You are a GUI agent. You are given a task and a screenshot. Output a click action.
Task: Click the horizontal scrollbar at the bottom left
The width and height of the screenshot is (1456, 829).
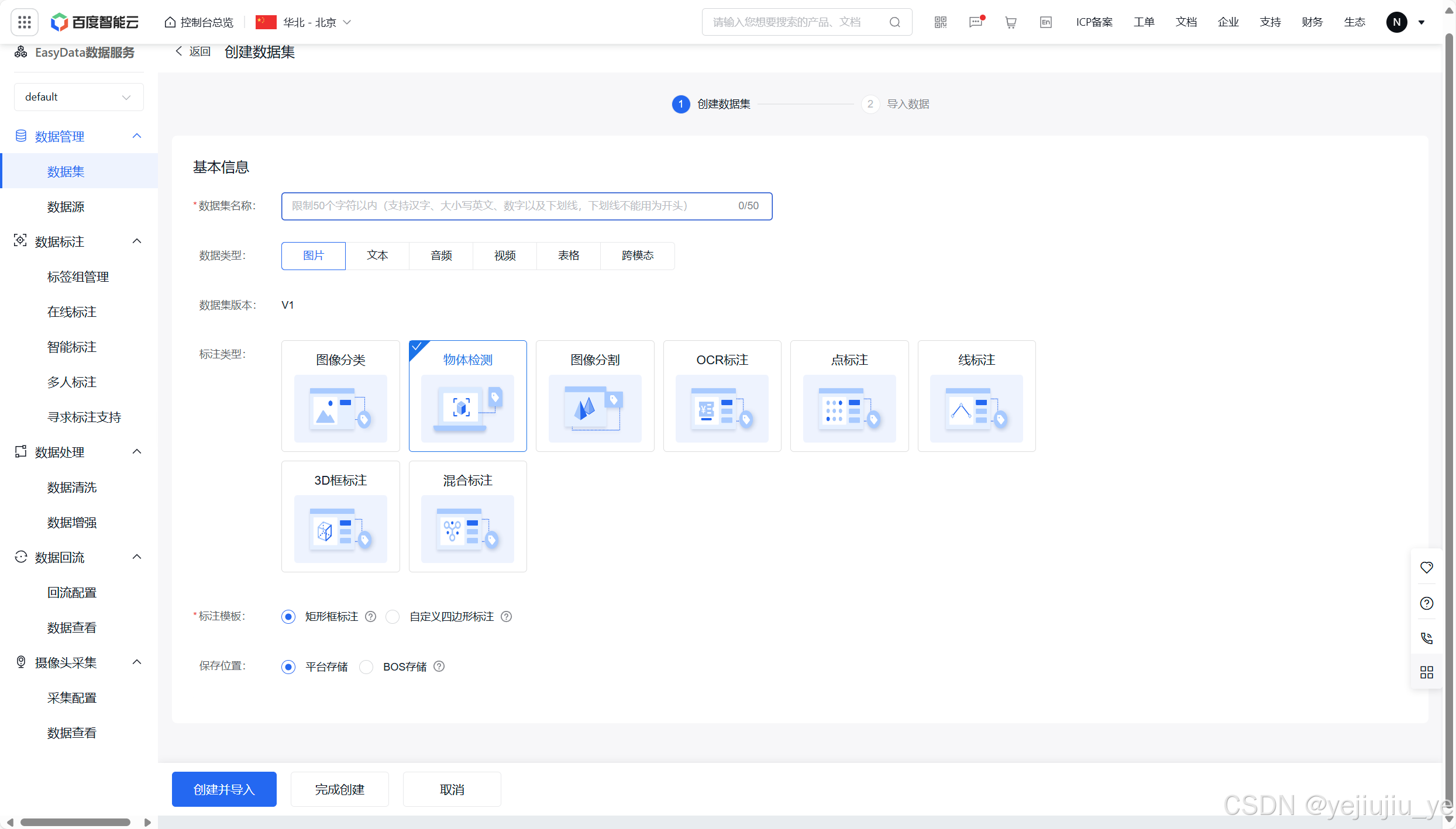[x=76, y=822]
